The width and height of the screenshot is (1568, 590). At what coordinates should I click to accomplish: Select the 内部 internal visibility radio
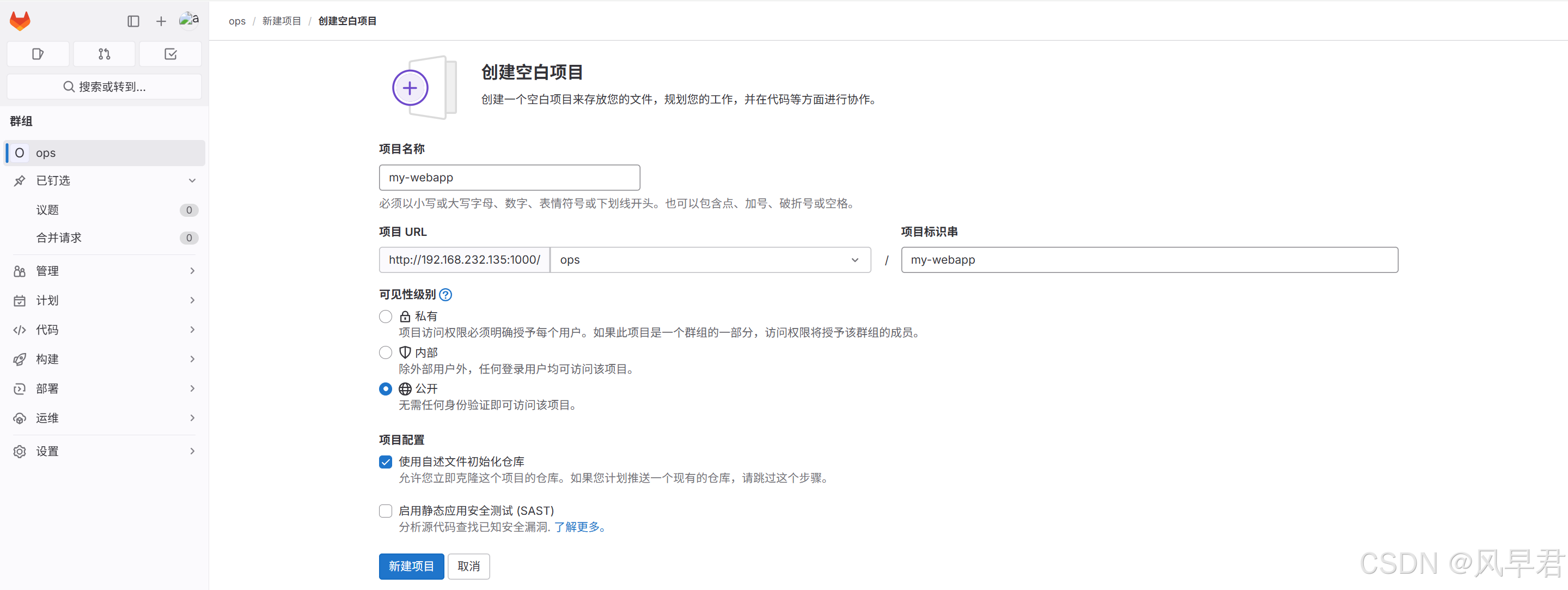[385, 352]
